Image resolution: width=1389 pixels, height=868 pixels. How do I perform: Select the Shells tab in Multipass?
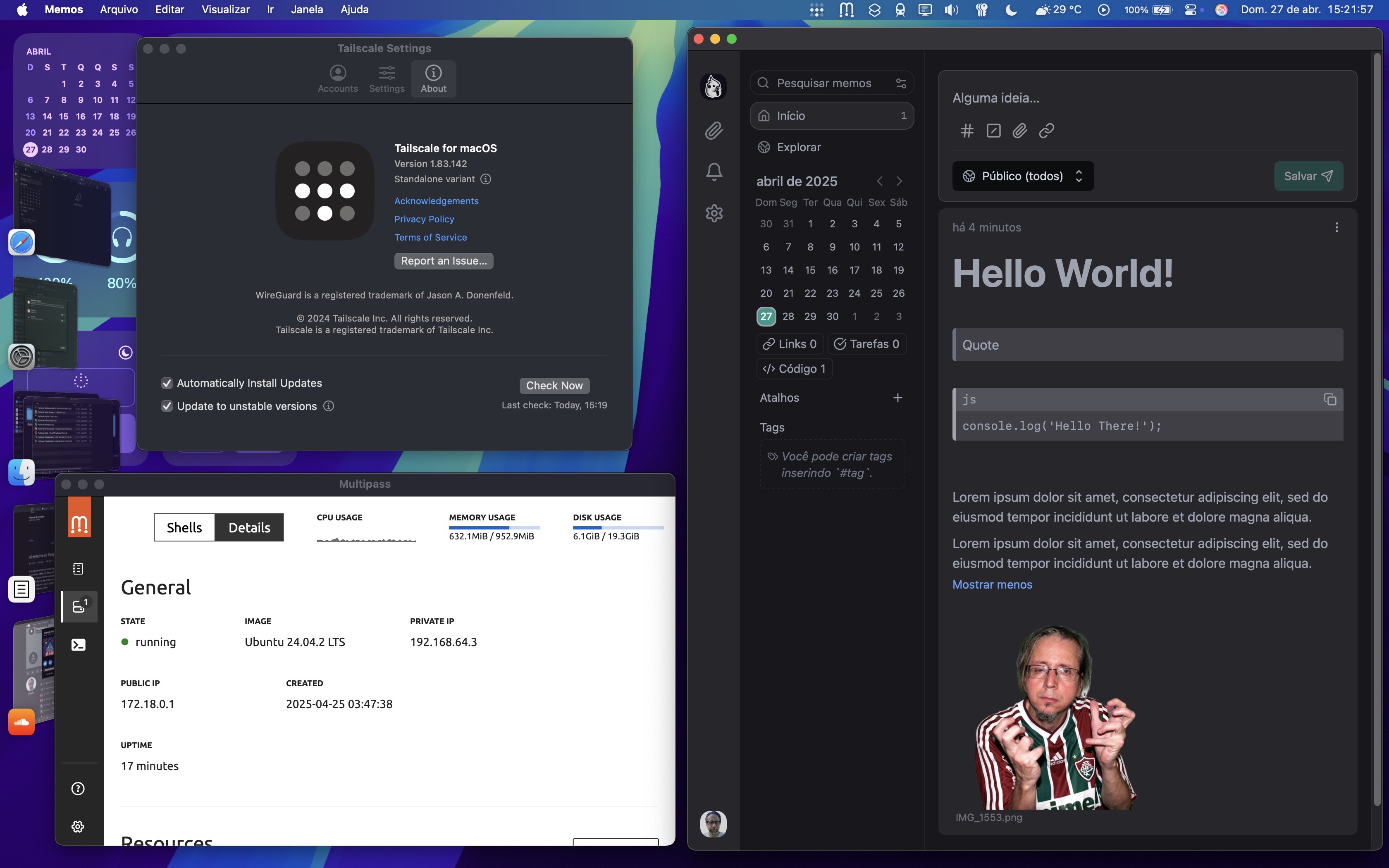[x=184, y=527]
